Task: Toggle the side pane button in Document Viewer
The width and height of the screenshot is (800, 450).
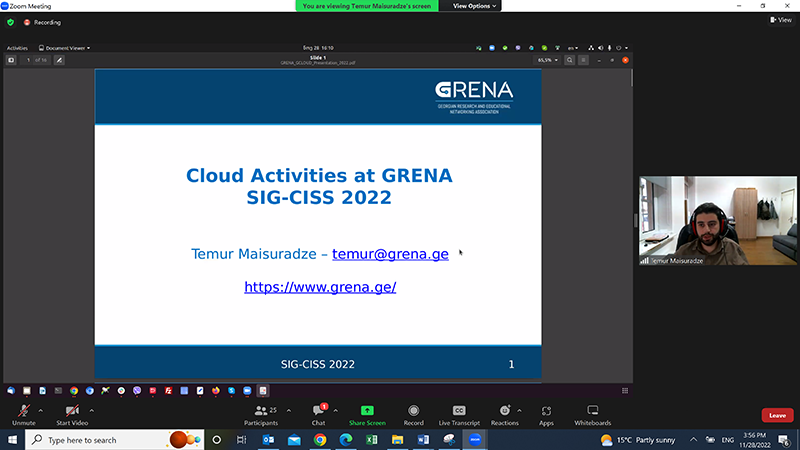Action: click(x=11, y=60)
